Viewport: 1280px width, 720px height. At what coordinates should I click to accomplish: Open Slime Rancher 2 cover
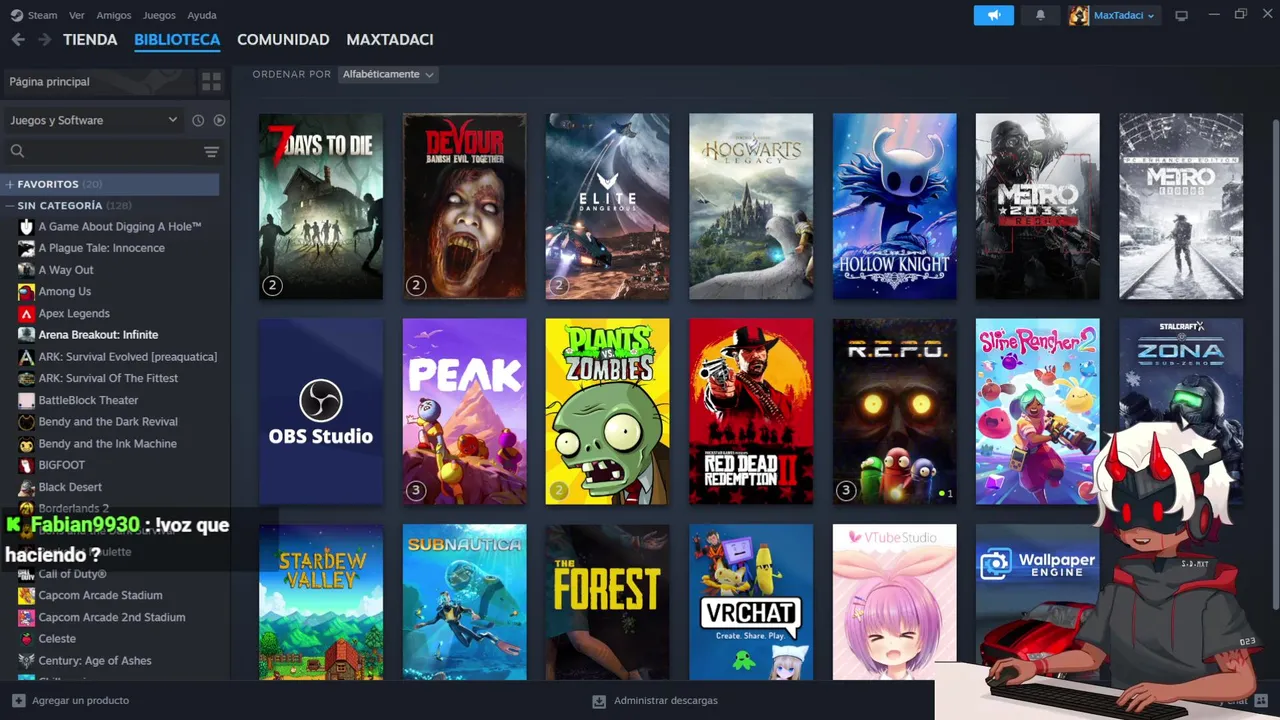1038,412
